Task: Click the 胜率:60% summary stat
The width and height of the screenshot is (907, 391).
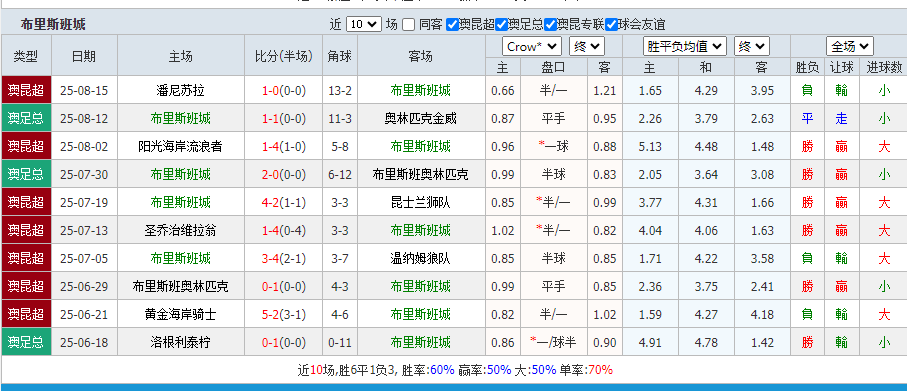Action: 428,370
